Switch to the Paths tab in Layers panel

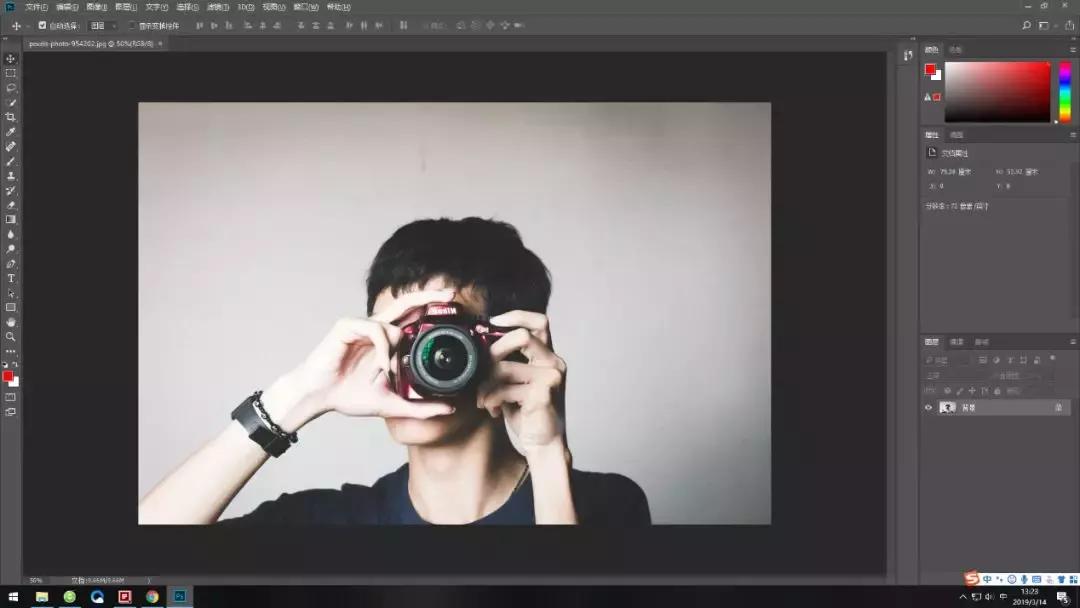[982, 342]
